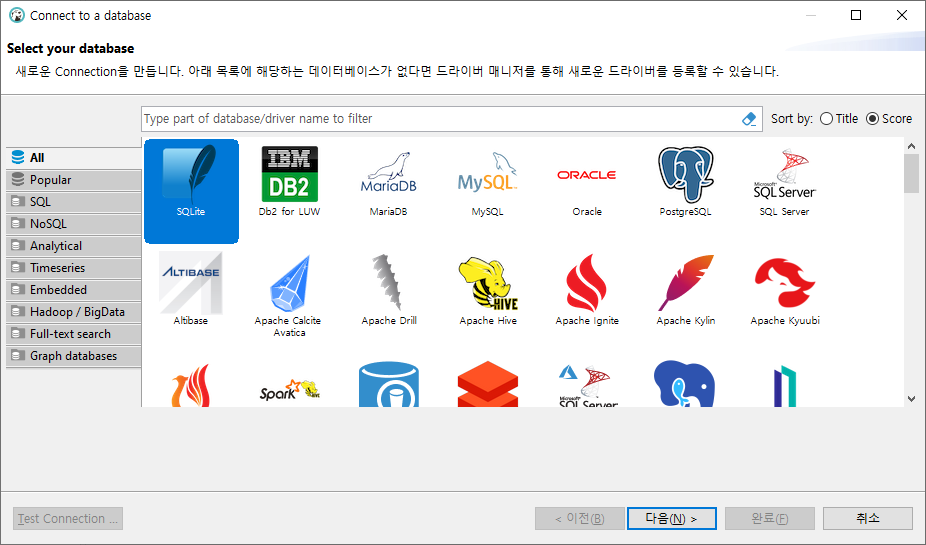Choose the Db2 for LUW driver
Viewport: 926px width, 545px height.
tap(289, 181)
